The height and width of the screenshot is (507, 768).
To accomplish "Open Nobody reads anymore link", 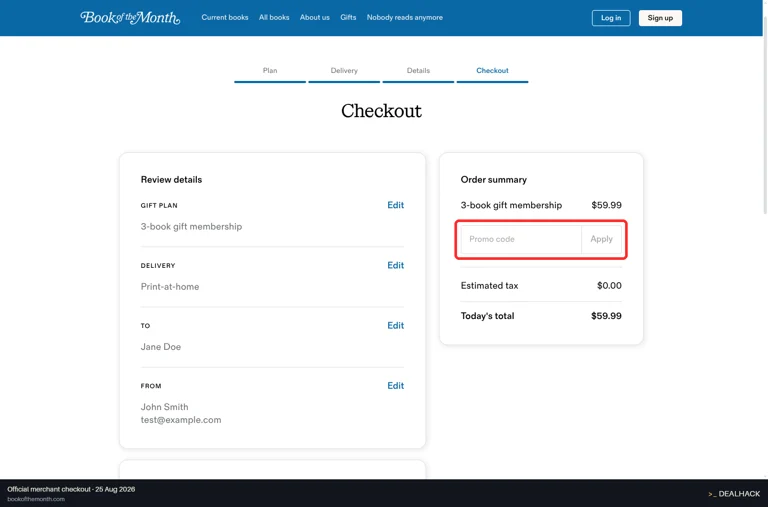I will click(x=405, y=18).
